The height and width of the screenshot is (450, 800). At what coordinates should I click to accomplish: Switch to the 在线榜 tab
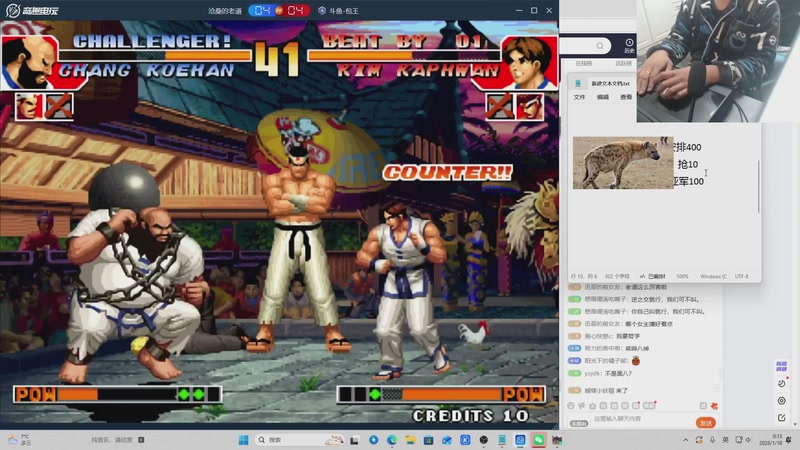[x=584, y=63]
